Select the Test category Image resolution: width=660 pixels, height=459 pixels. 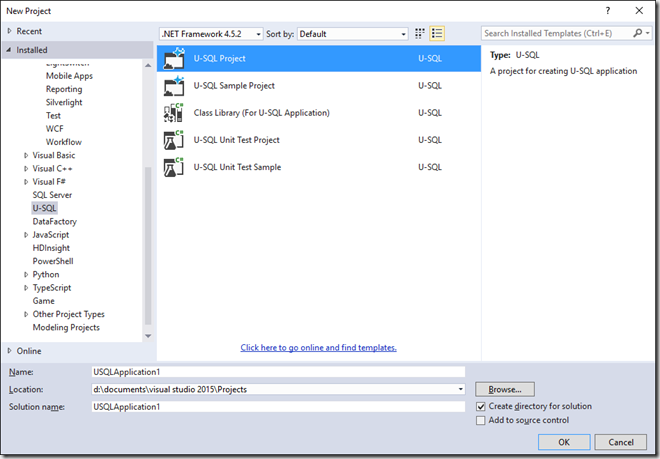tap(53, 116)
